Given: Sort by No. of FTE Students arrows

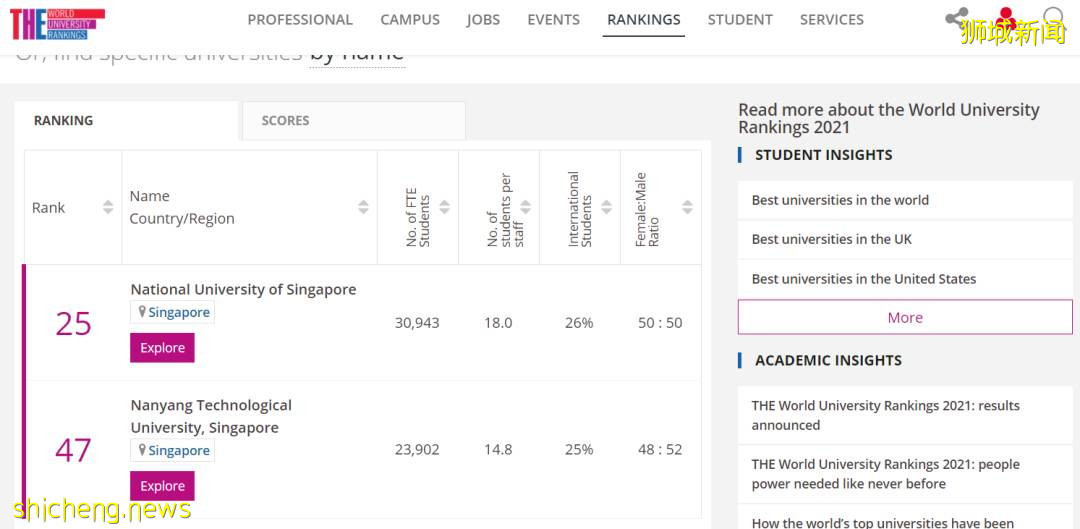Looking at the screenshot, I should 445,207.
